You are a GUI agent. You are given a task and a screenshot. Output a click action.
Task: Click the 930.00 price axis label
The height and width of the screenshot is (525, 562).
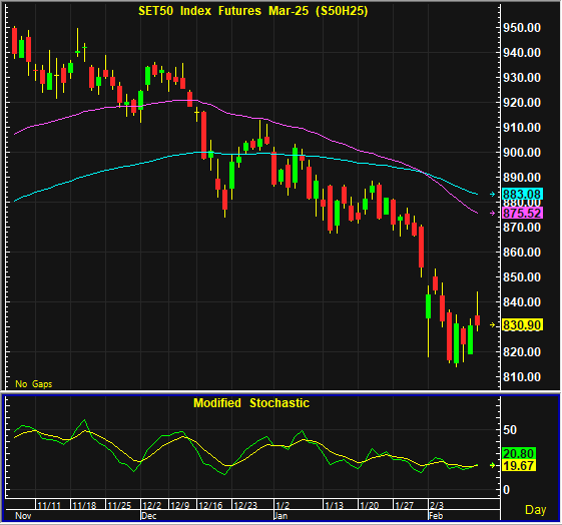pyautogui.click(x=522, y=77)
